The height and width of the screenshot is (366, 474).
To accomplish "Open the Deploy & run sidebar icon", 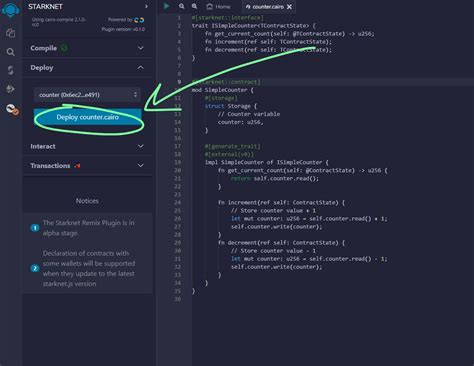I will [11, 89].
